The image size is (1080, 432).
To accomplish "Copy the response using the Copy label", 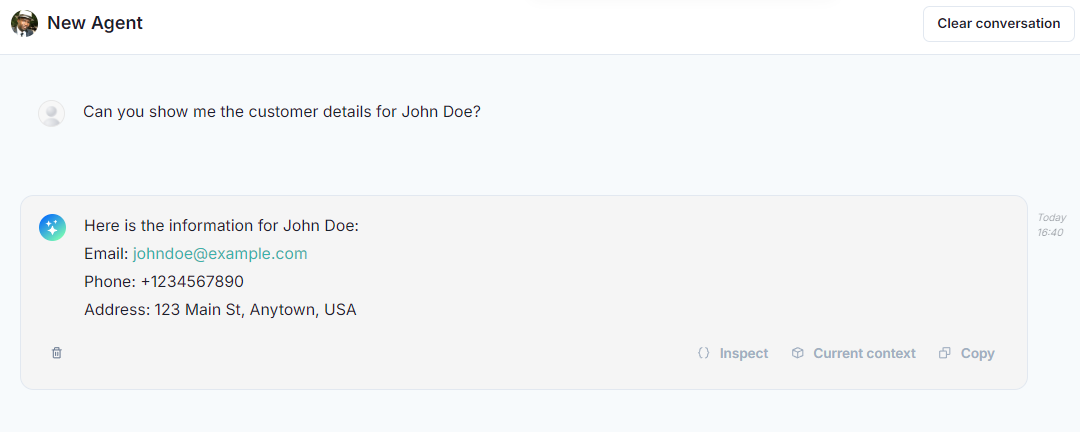I will coord(977,353).
